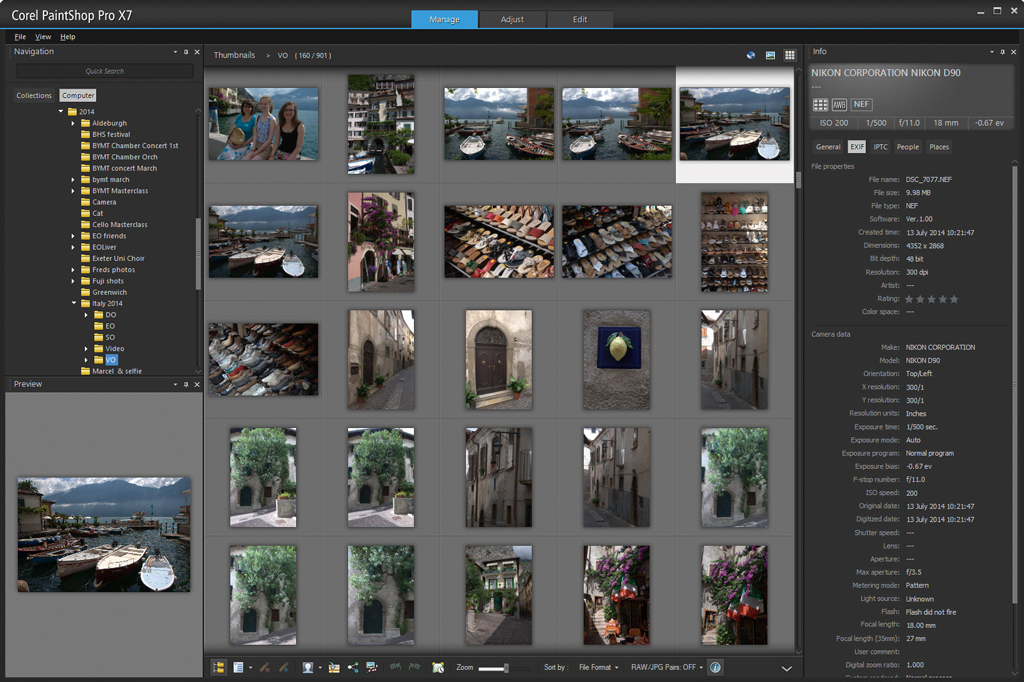Rate the photo five stars
The image size is (1024, 682).
[x=955, y=298]
